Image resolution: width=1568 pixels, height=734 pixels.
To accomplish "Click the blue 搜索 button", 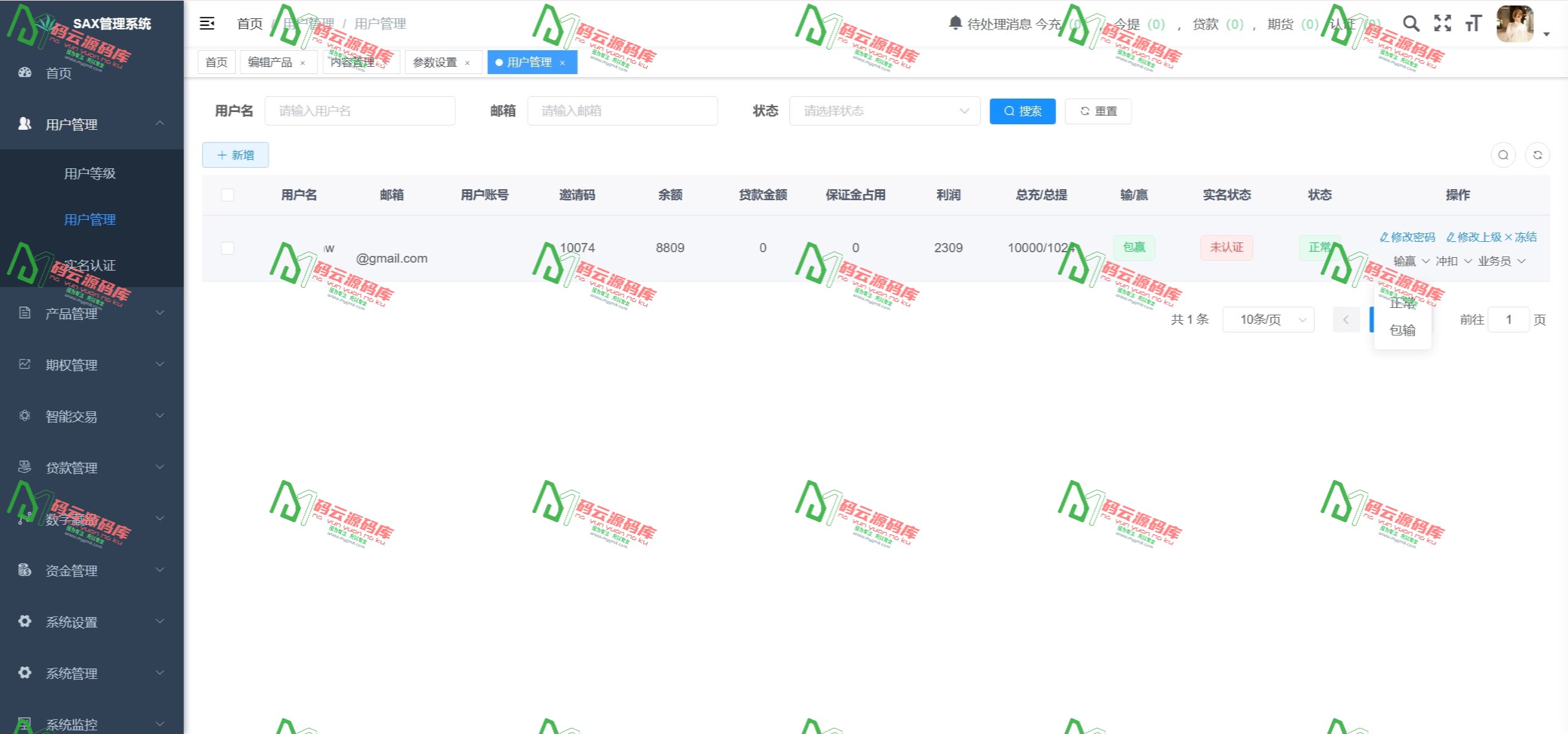I will pyautogui.click(x=1022, y=111).
